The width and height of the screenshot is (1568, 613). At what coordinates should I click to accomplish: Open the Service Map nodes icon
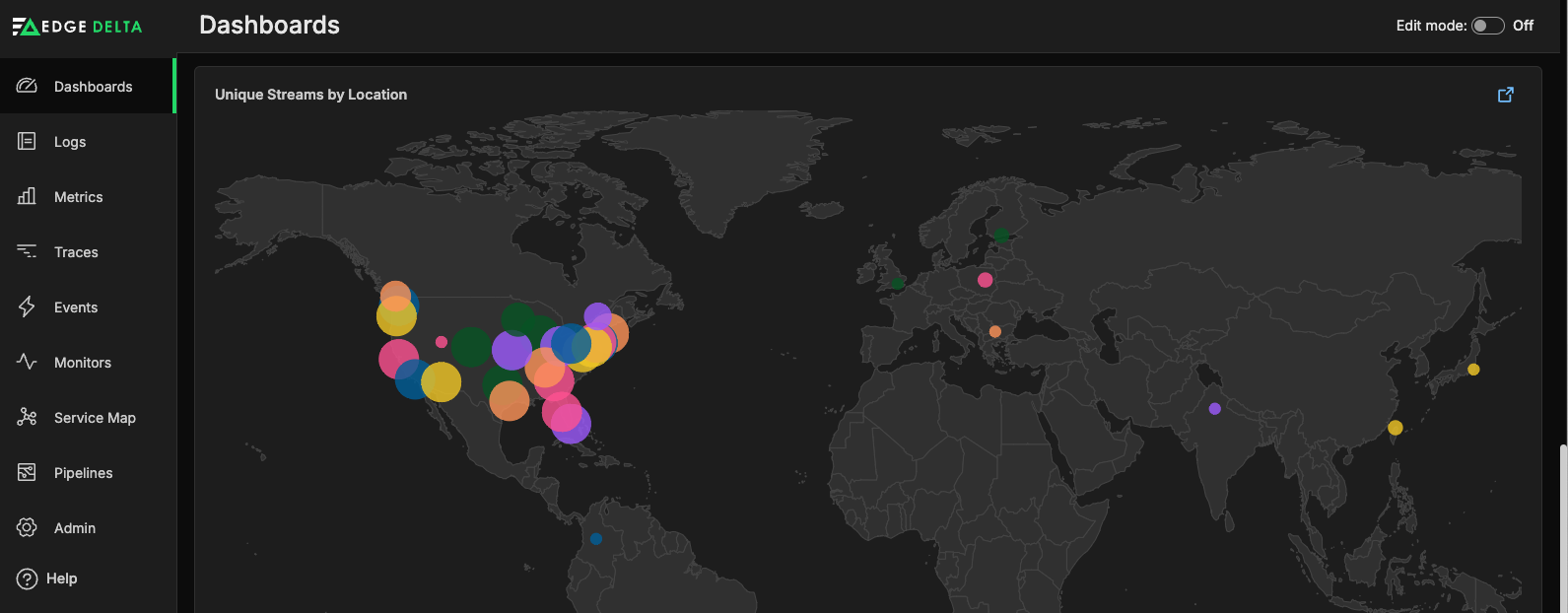coord(27,418)
